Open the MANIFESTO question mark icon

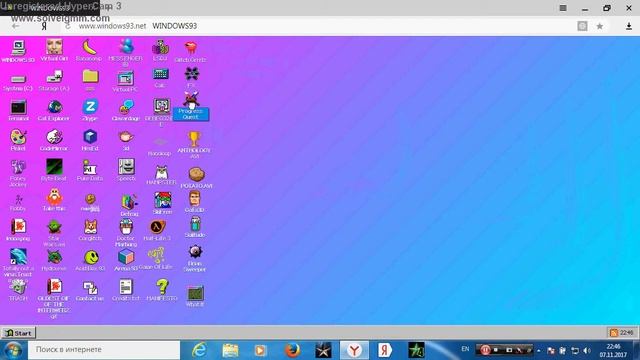click(162, 287)
